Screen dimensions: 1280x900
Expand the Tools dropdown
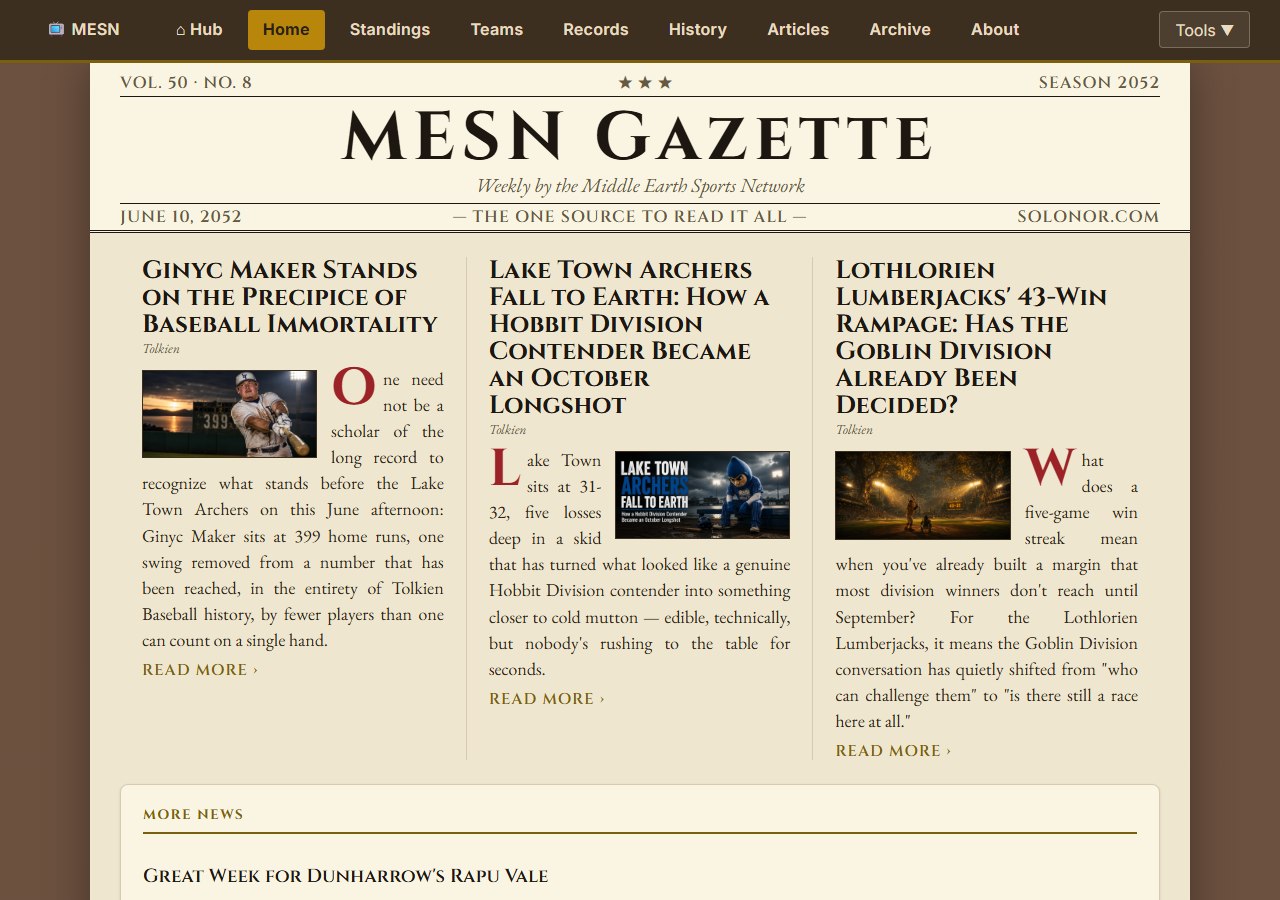point(1204,30)
